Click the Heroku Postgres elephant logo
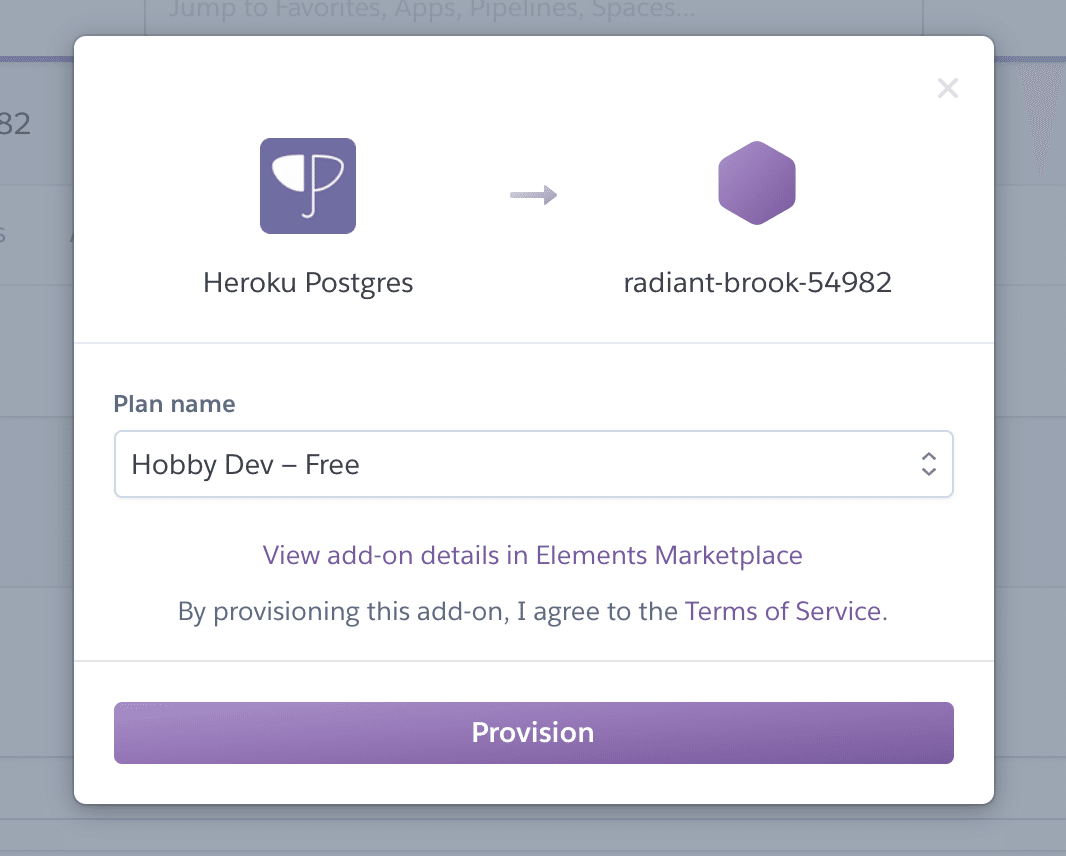The width and height of the screenshot is (1066, 856). (308, 186)
